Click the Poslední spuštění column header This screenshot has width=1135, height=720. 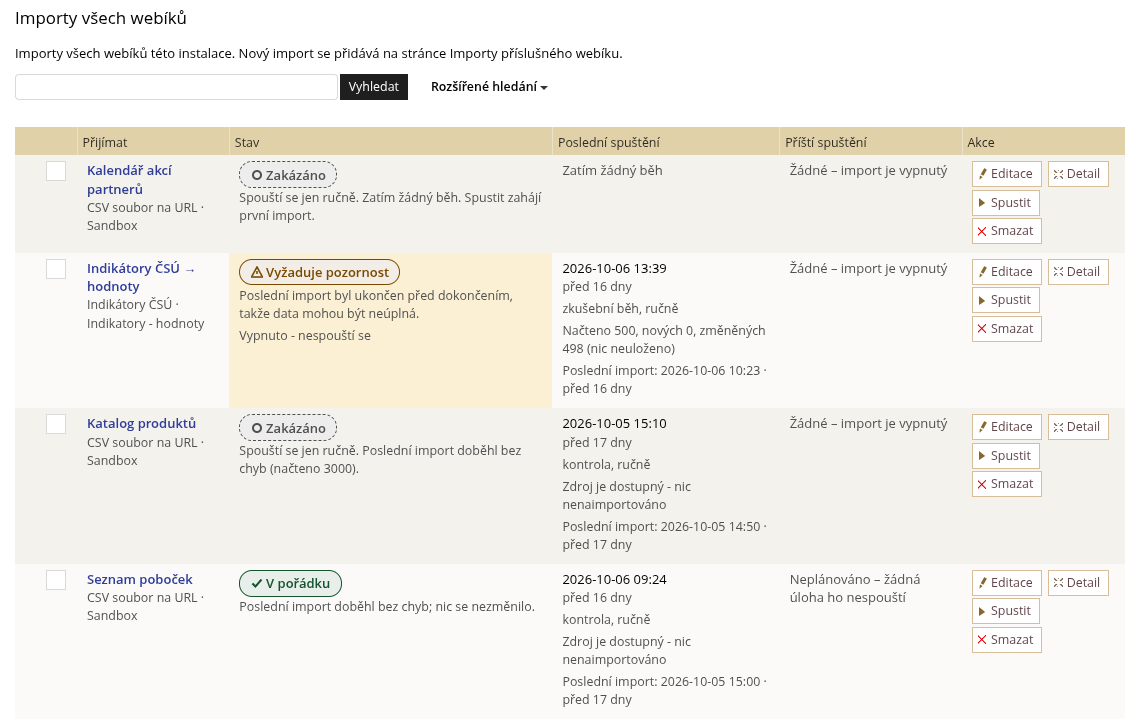609,143
